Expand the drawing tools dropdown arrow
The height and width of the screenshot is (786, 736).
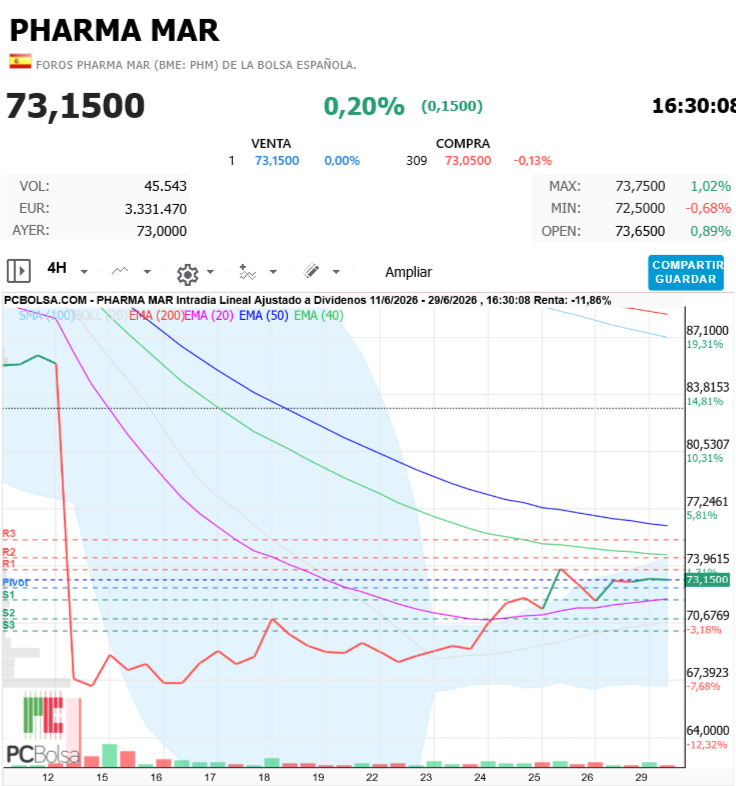(x=336, y=272)
